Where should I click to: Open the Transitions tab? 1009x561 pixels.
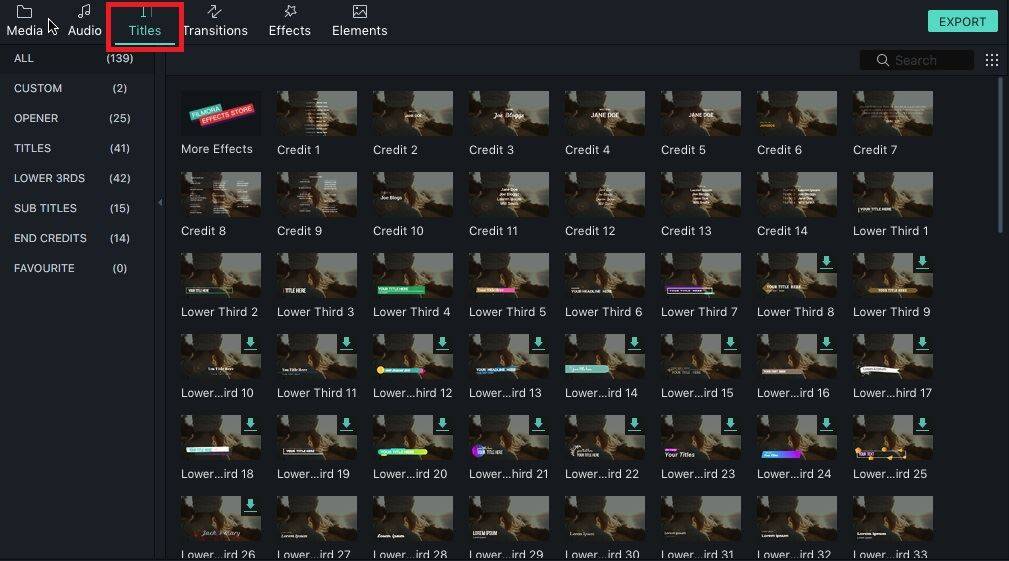[215, 21]
